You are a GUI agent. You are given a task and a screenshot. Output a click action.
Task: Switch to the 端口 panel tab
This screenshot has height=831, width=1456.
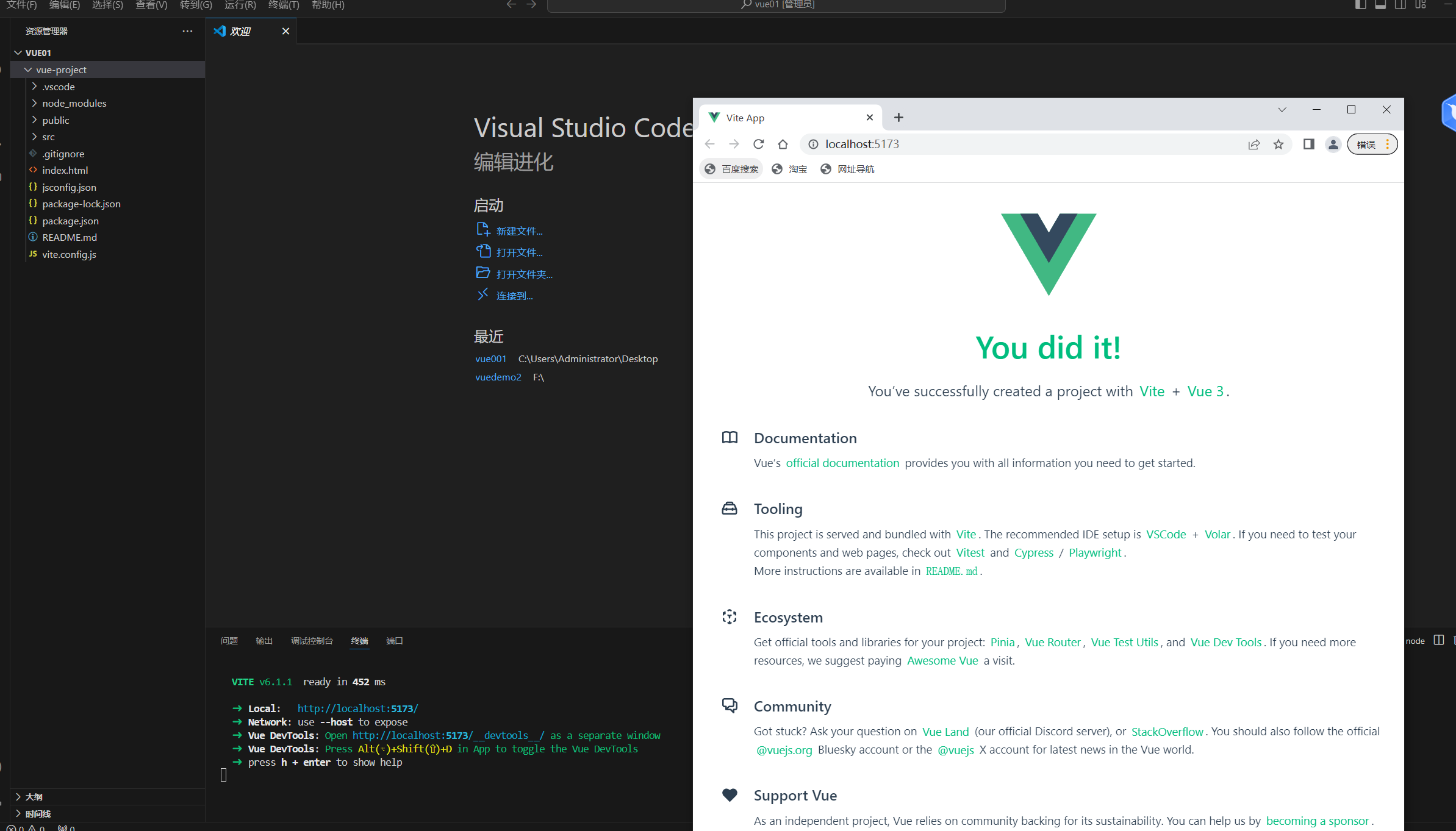(x=395, y=641)
